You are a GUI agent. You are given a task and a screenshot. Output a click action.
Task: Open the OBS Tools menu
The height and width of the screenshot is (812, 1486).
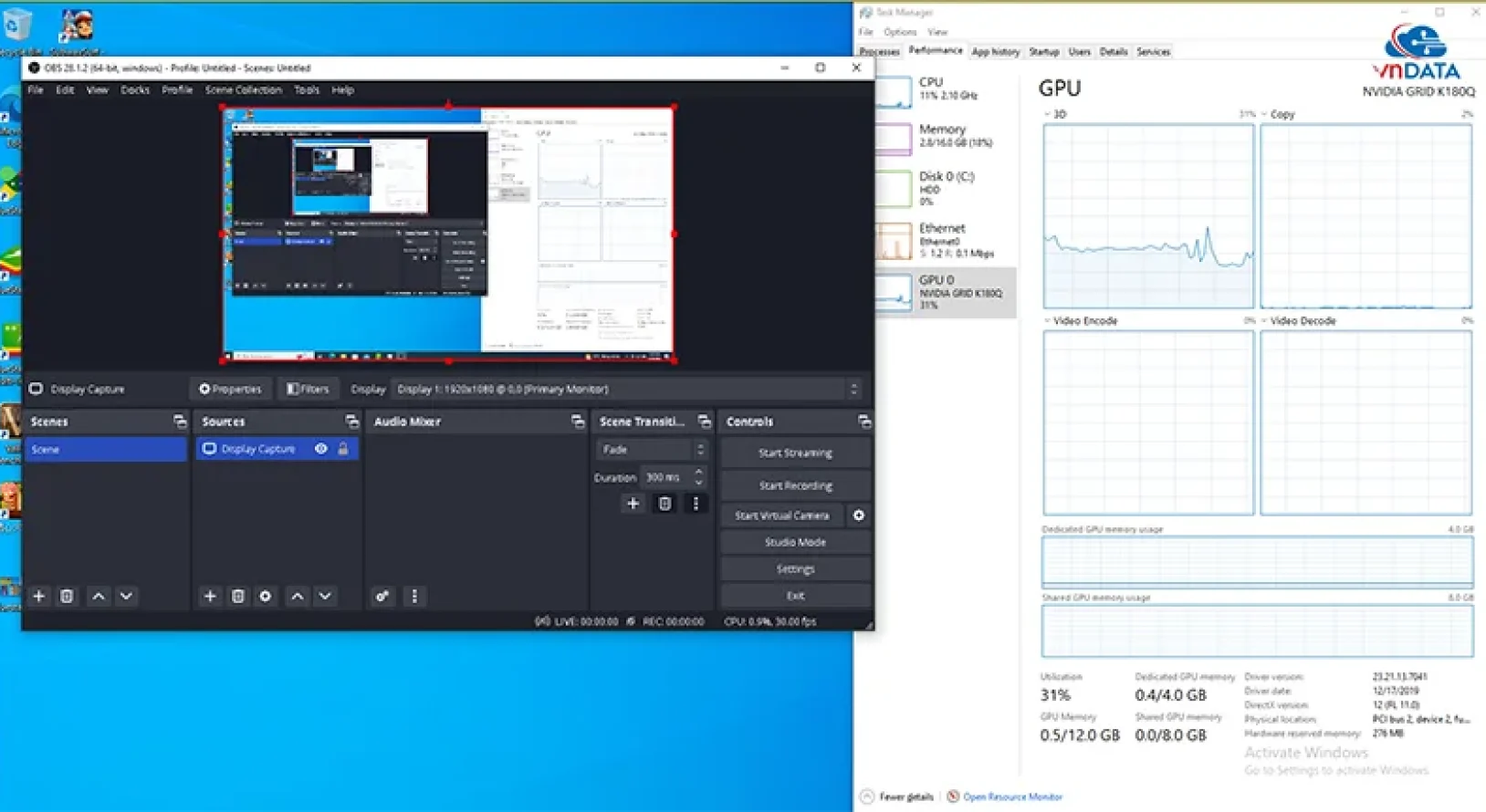coord(307,89)
